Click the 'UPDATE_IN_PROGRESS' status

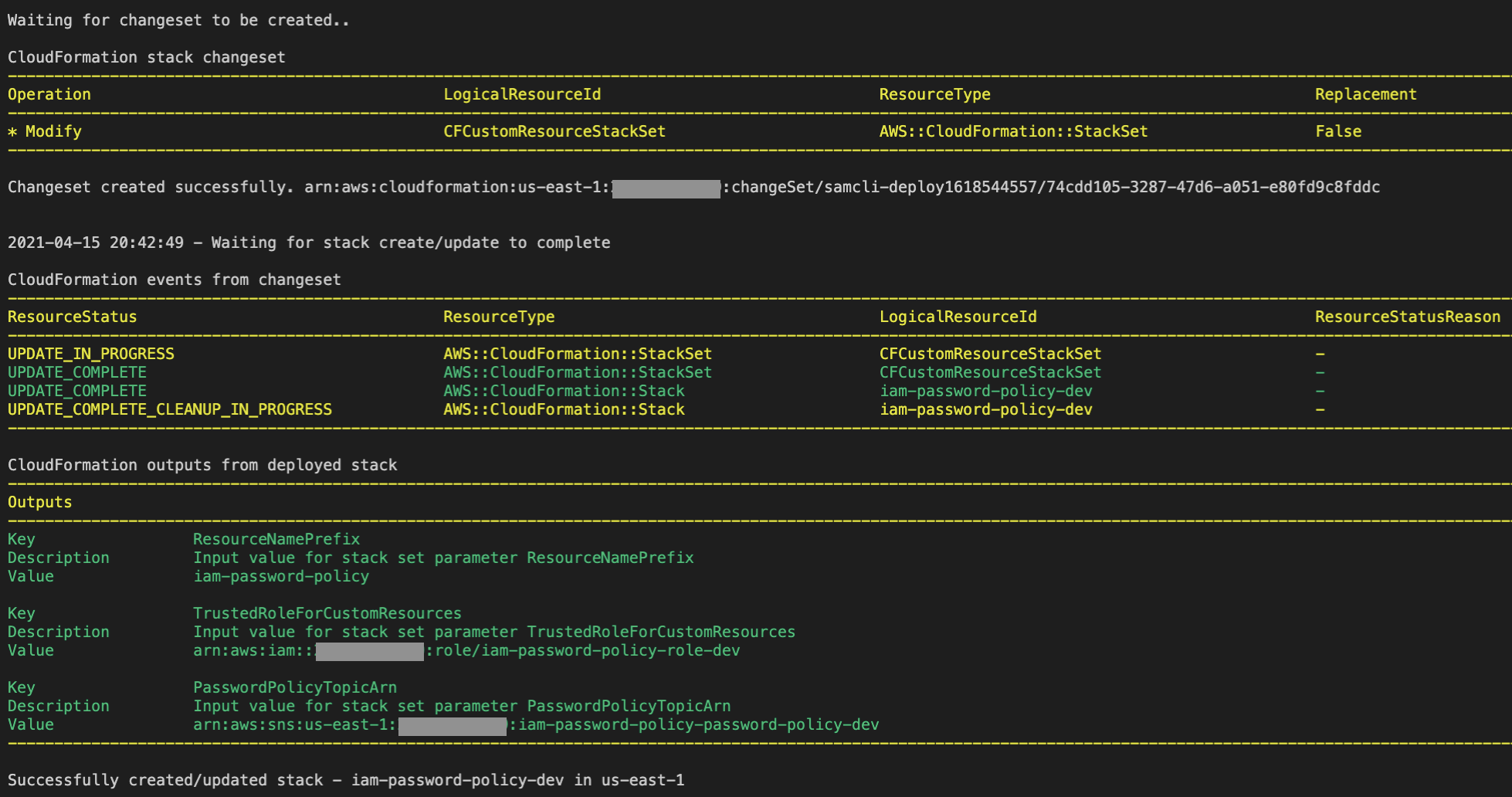(x=91, y=354)
